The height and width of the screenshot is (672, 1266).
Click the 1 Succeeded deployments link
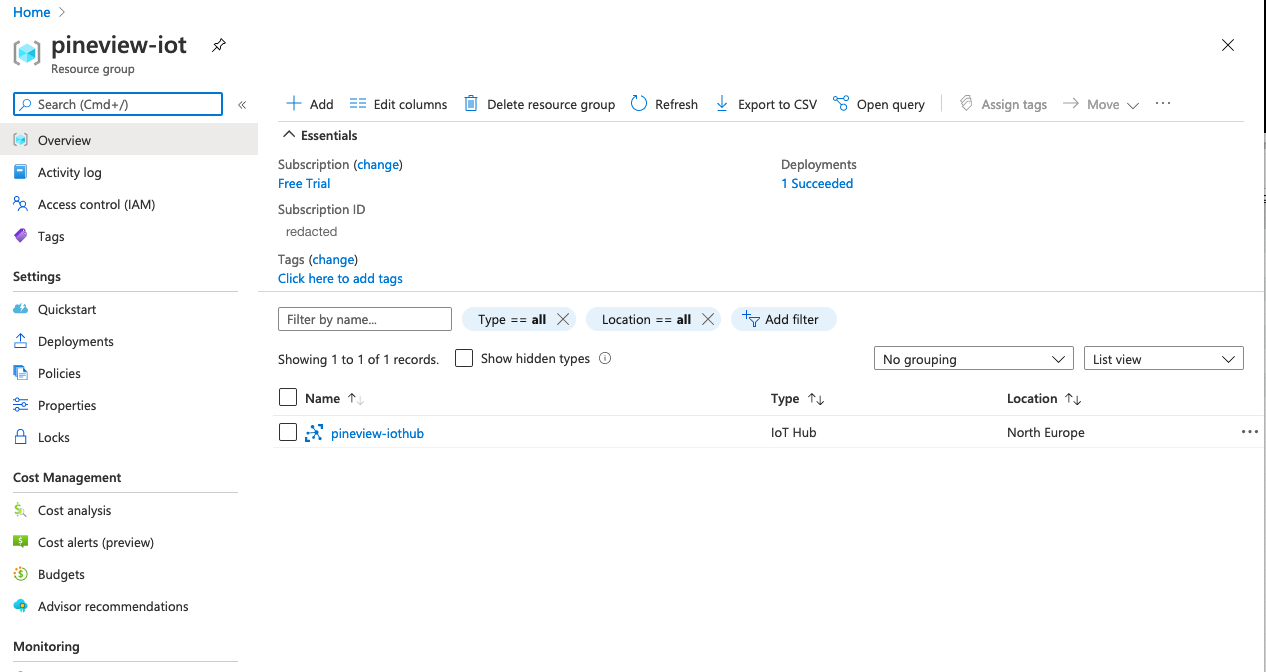point(817,183)
